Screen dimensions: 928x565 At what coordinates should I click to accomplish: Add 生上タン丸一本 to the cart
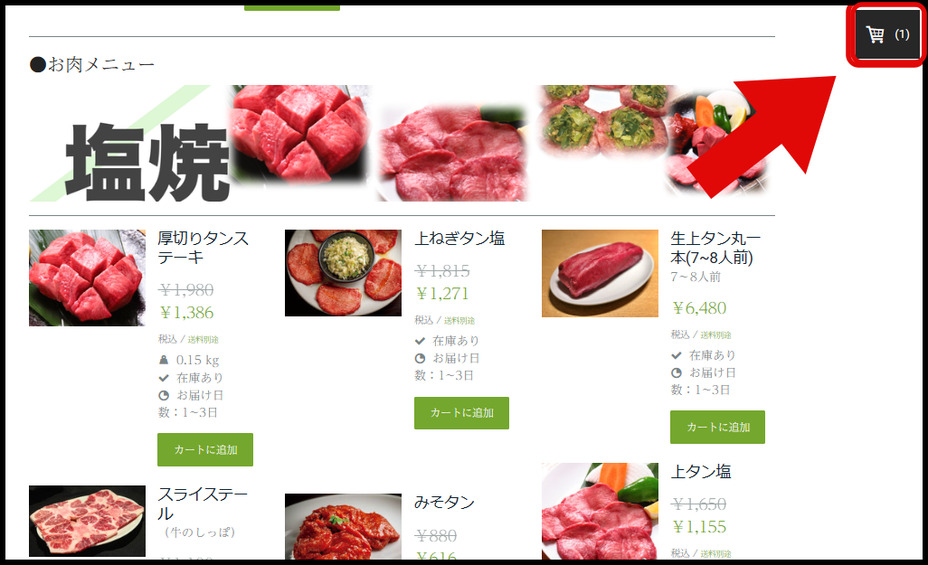717,427
